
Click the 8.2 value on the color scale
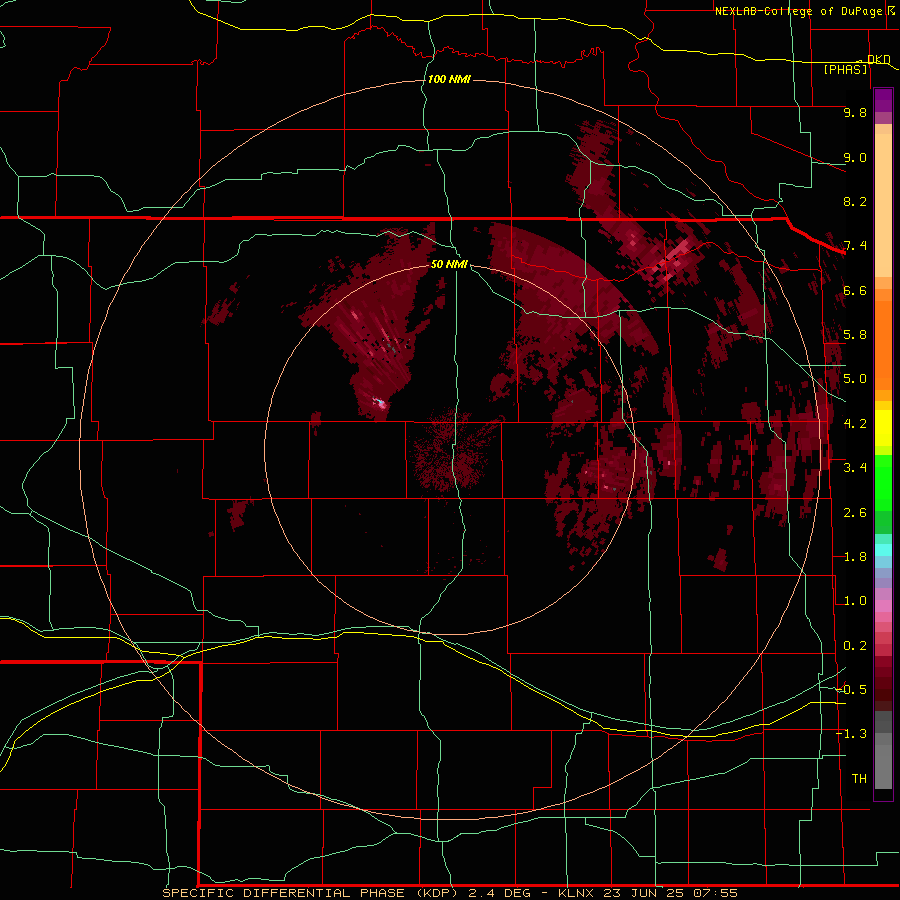point(855,201)
